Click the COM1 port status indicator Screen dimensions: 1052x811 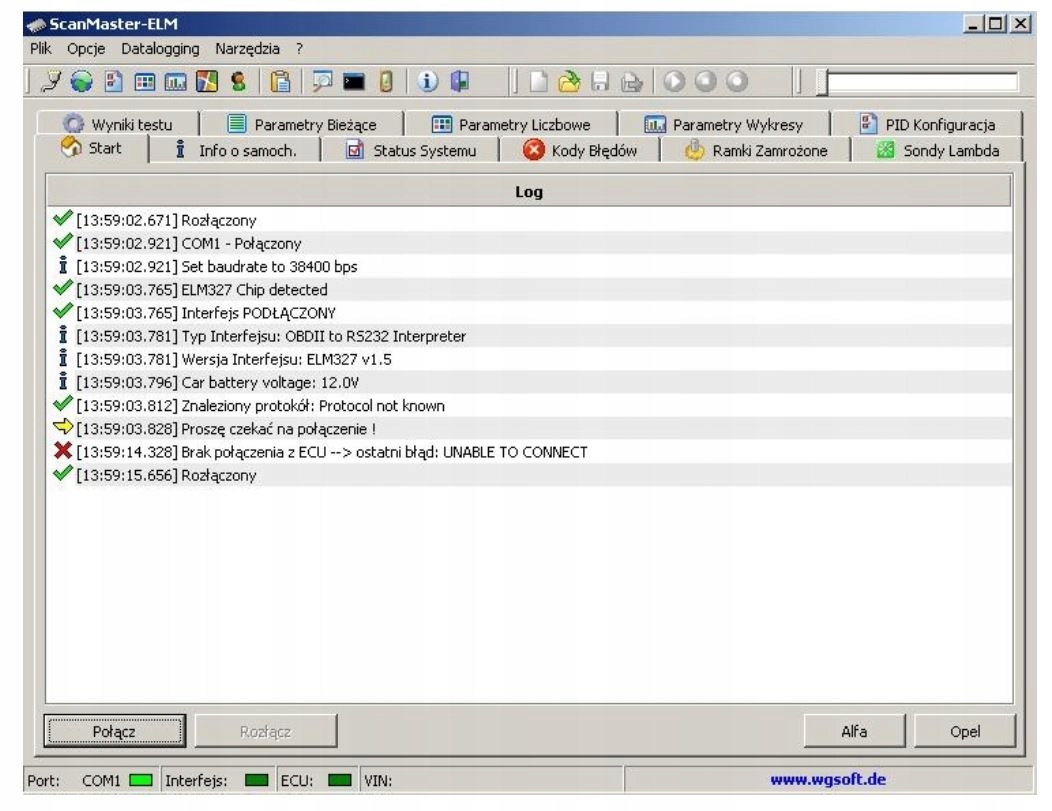pos(141,780)
